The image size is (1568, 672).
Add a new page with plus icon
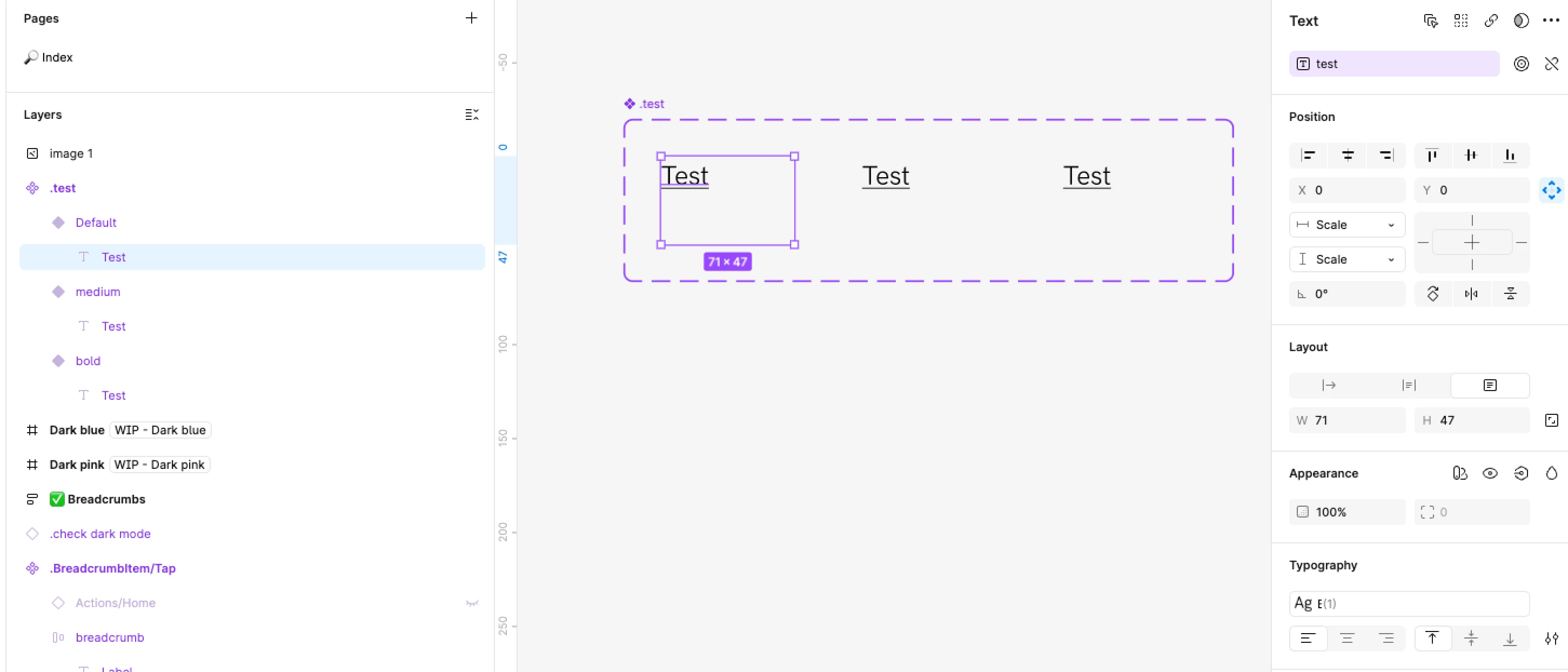coord(471,18)
